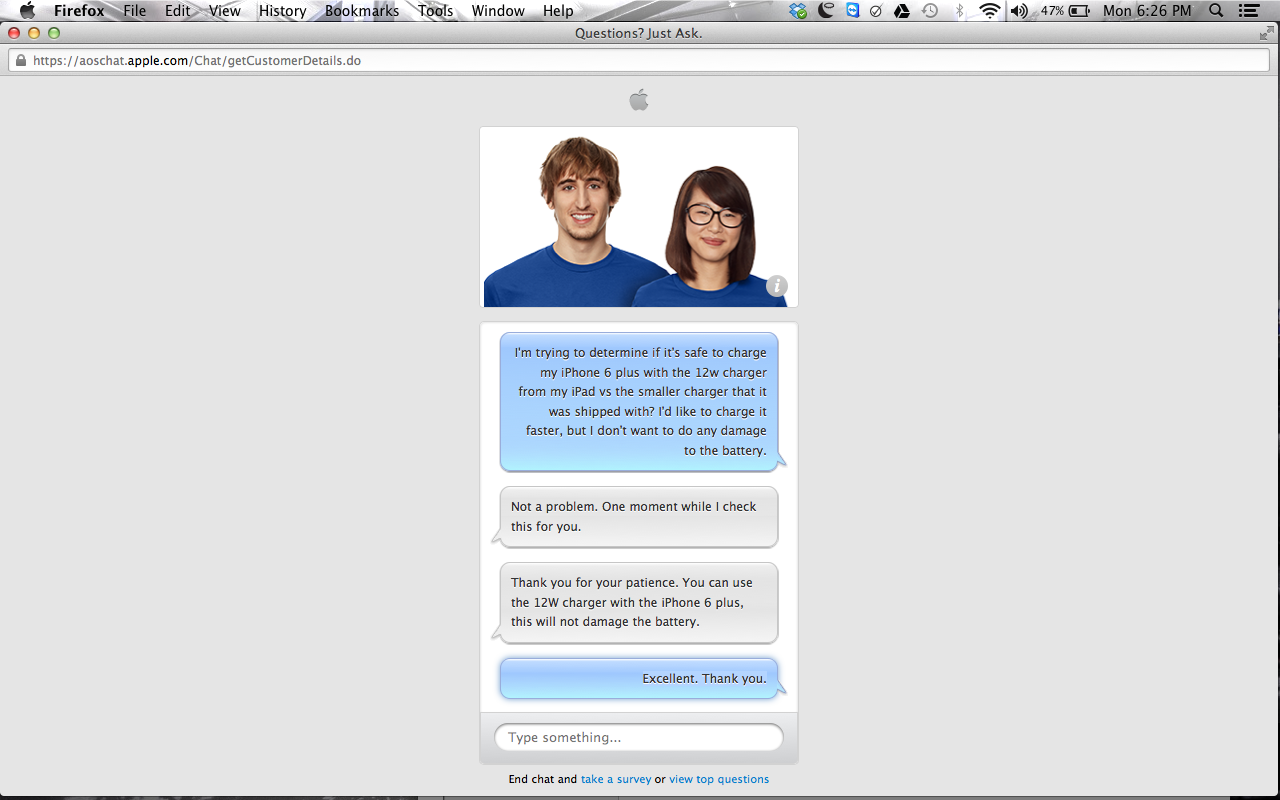The image size is (1280, 800).
Task: Close the chat window with red button
Action: 14,33
